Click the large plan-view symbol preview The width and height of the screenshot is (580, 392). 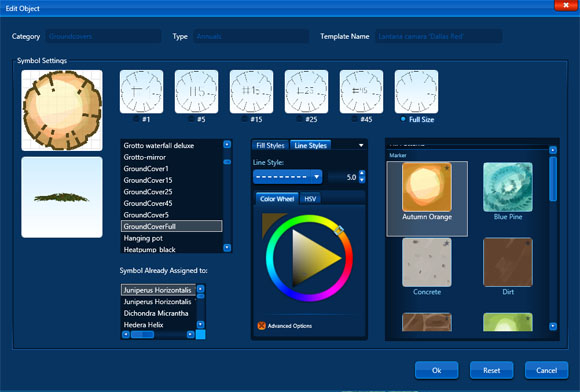point(62,111)
